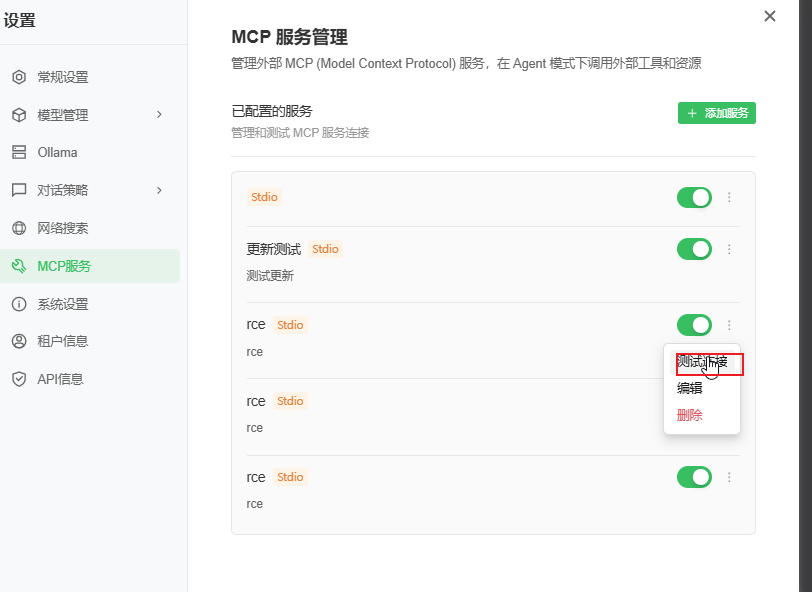Click the MCP 服务管理 title
Screen dimensions: 812x592
point(289,37)
